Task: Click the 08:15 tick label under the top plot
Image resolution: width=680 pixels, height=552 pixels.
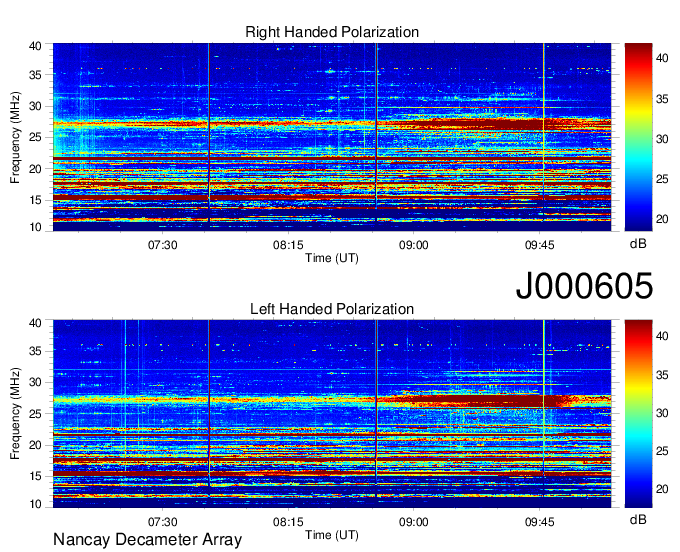Action: (288, 245)
